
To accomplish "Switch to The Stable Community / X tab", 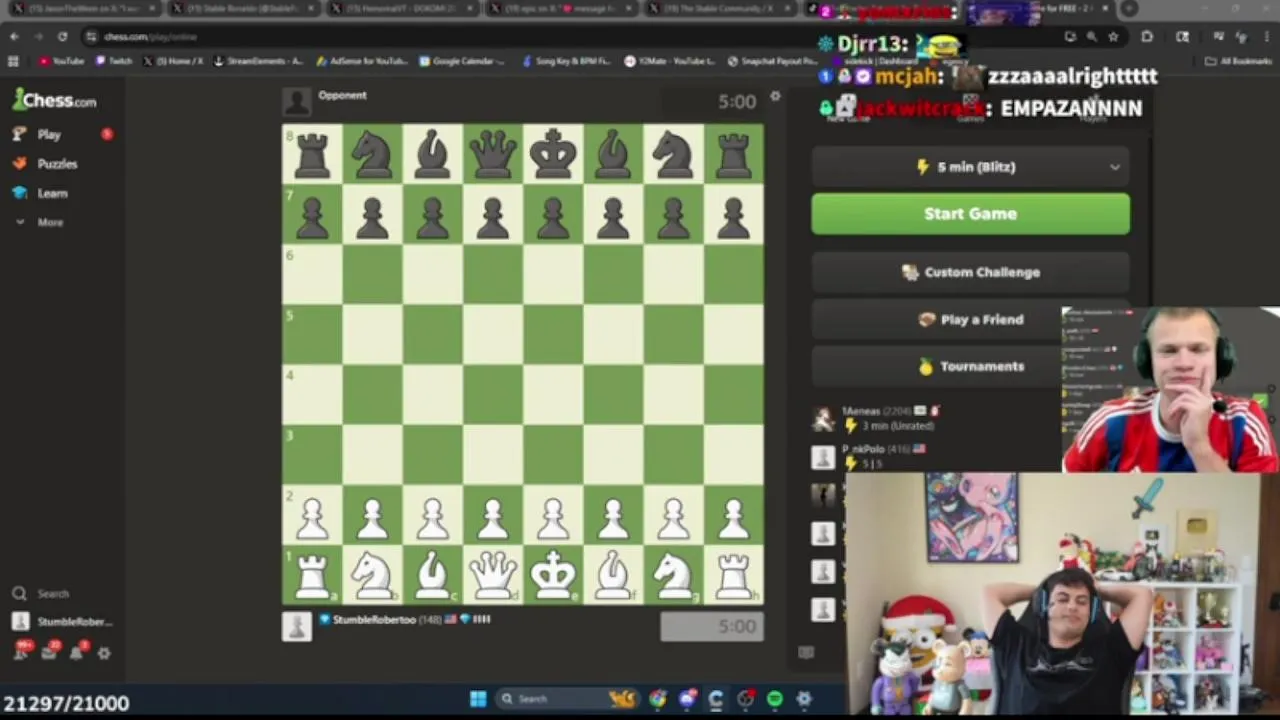I will pyautogui.click(x=720, y=9).
